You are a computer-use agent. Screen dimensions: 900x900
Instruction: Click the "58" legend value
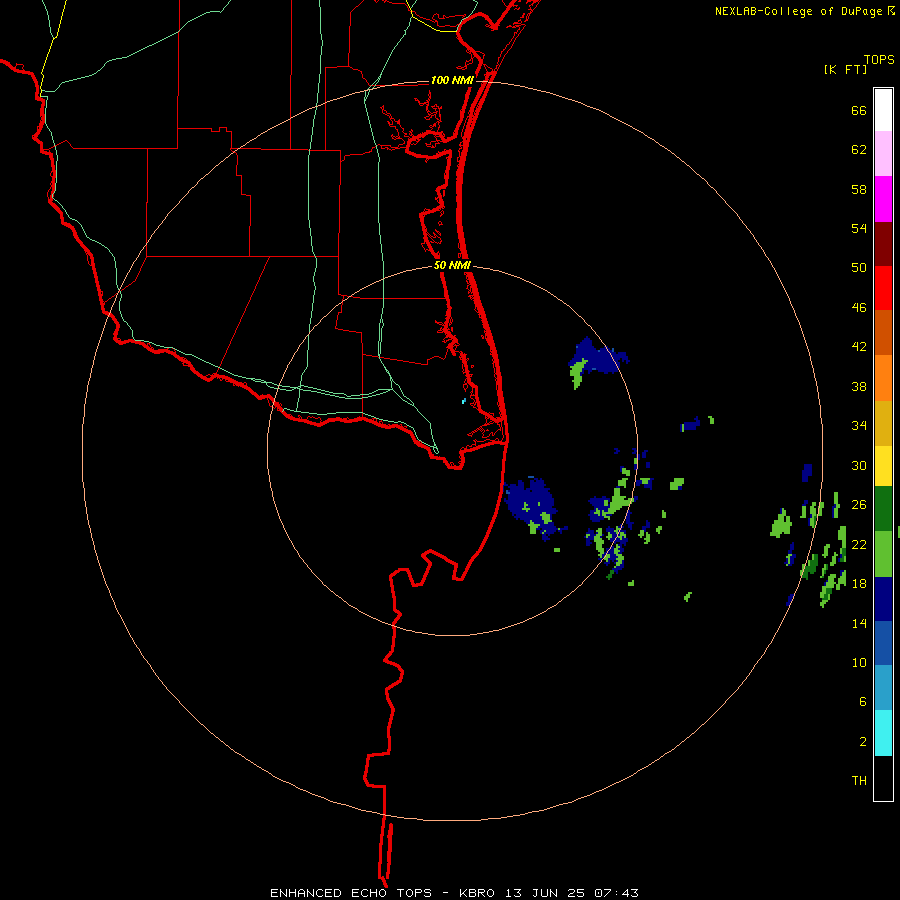click(x=859, y=189)
